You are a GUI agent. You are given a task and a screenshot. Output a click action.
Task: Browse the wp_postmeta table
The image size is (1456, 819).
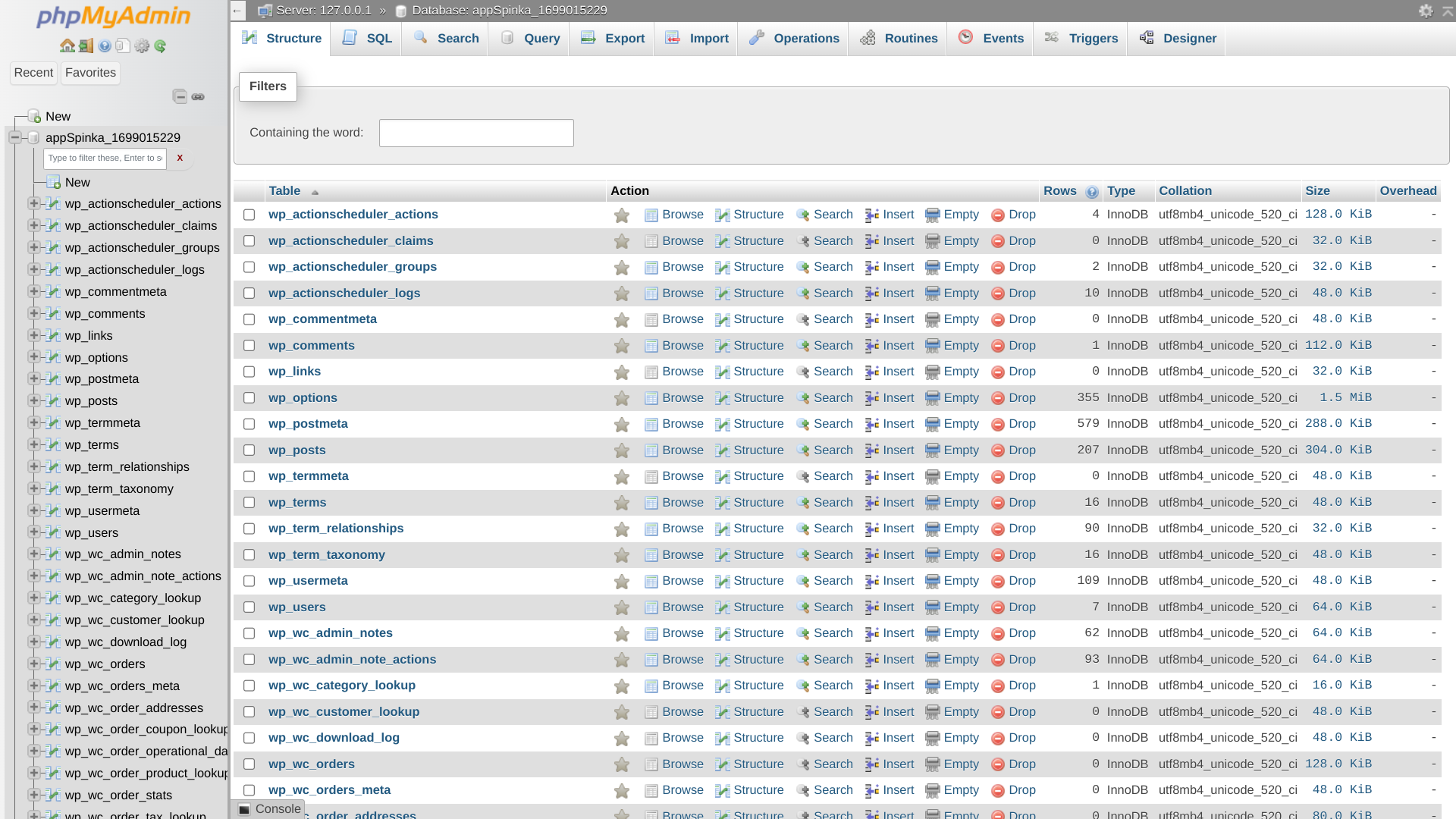pyautogui.click(x=682, y=424)
